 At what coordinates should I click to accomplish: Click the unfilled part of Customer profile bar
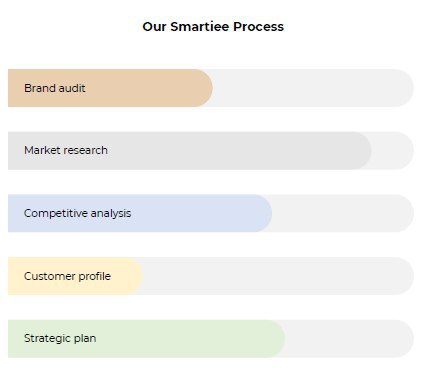[279, 276]
